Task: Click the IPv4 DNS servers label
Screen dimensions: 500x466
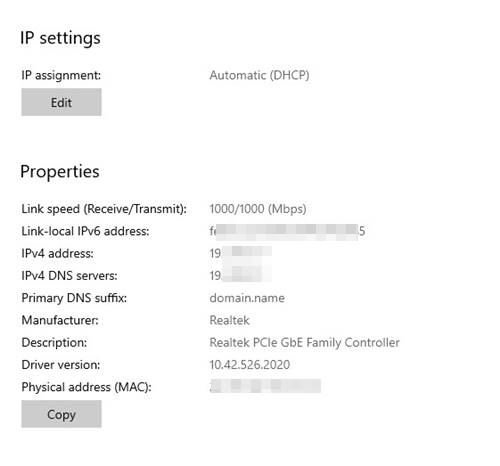Action: tap(69, 276)
